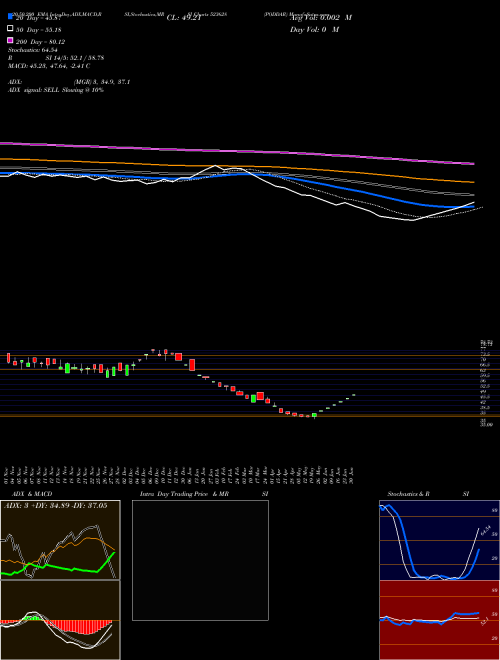The width and height of the screenshot is (500, 660).
Task: Click the 'ADX signal: SELL Slowing @ 10%' text
Action: tap(56, 90)
